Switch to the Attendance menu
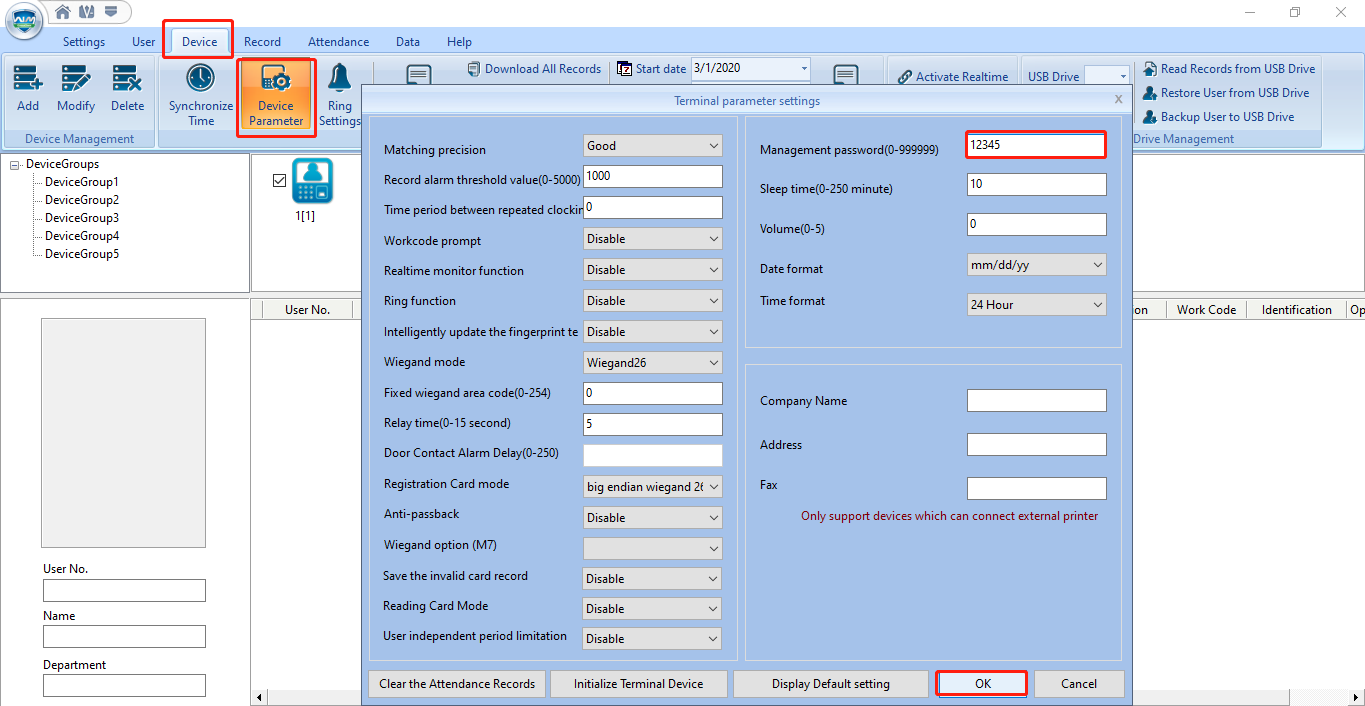Screen dimensions: 1365x706 (338, 42)
